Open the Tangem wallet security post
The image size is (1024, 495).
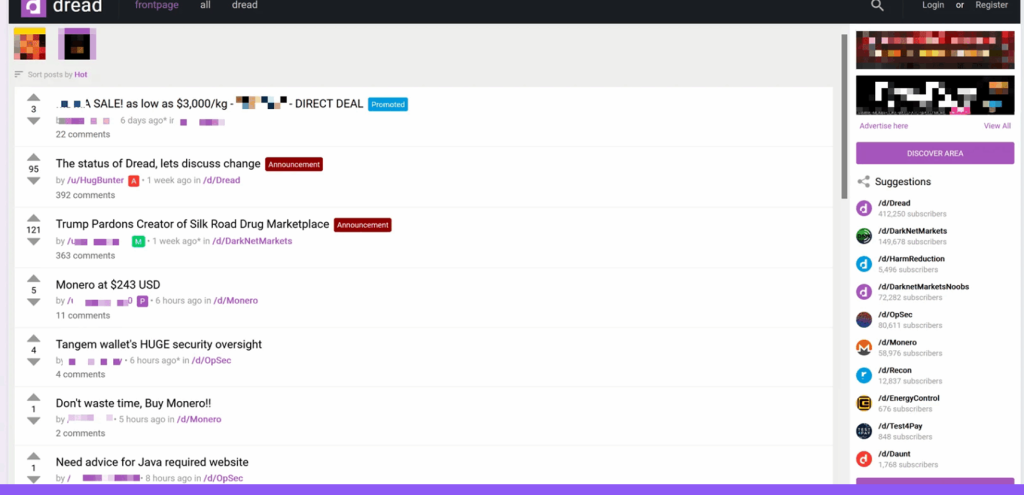coord(158,344)
